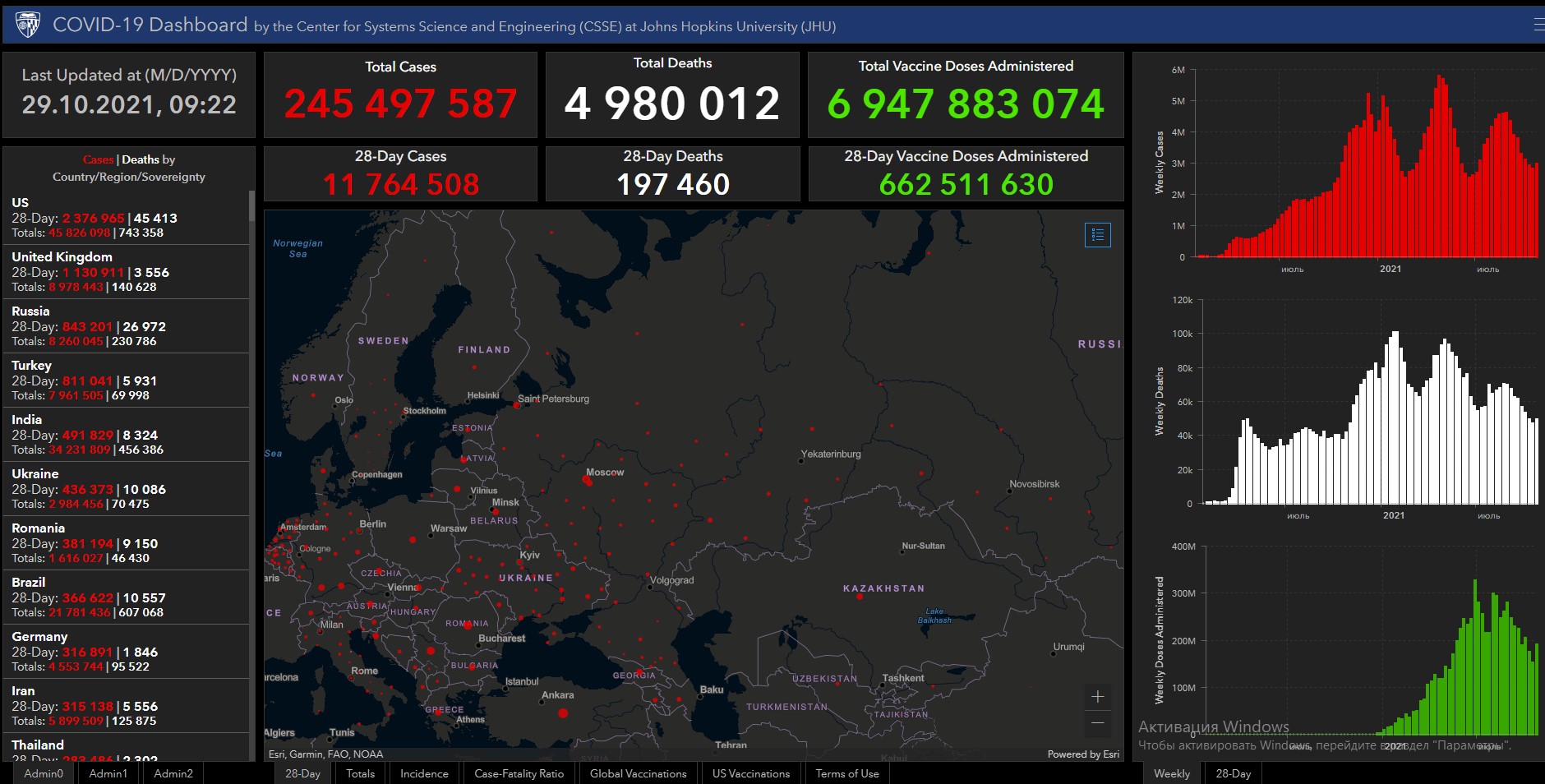
Task: Open the map legend icon
Action: (1097, 235)
